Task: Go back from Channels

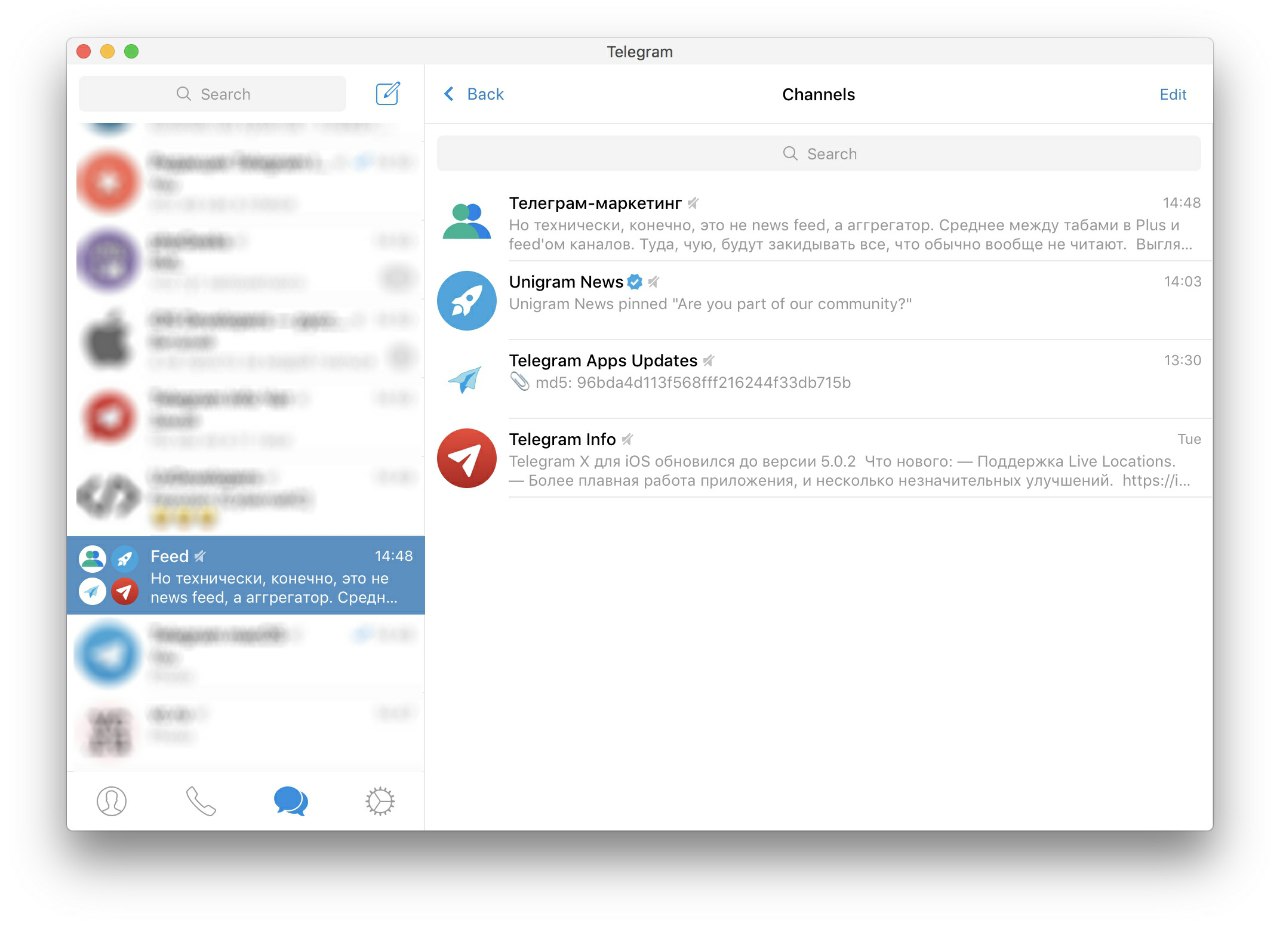Action: (473, 94)
